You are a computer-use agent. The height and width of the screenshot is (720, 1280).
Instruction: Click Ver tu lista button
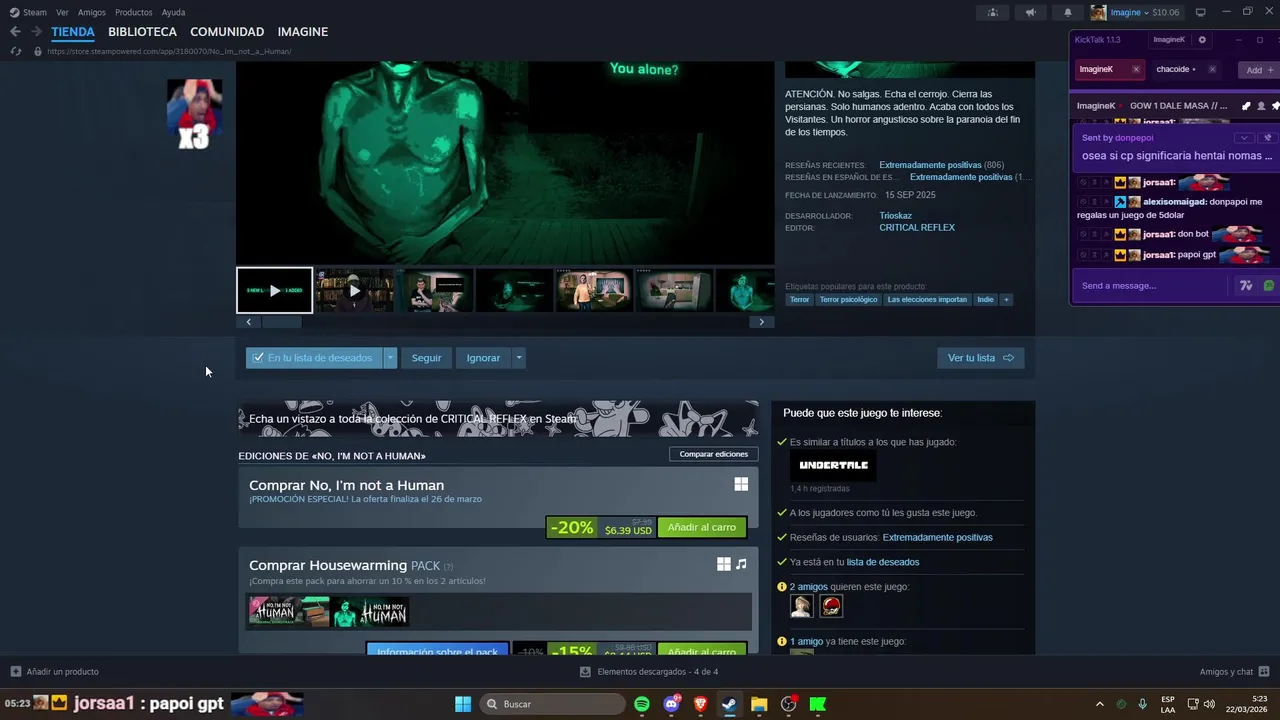(x=980, y=358)
